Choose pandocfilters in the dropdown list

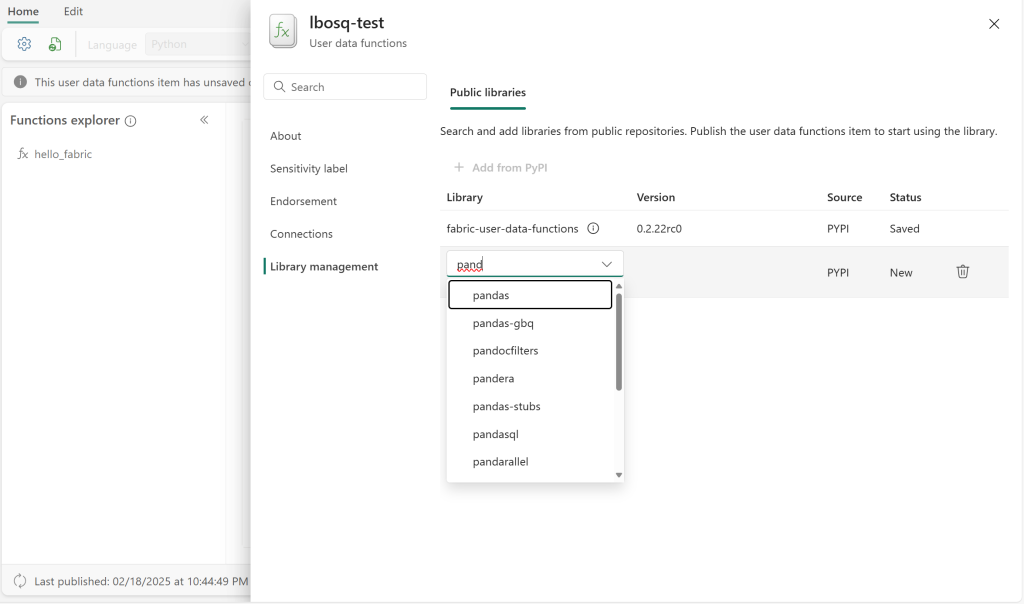pos(530,351)
